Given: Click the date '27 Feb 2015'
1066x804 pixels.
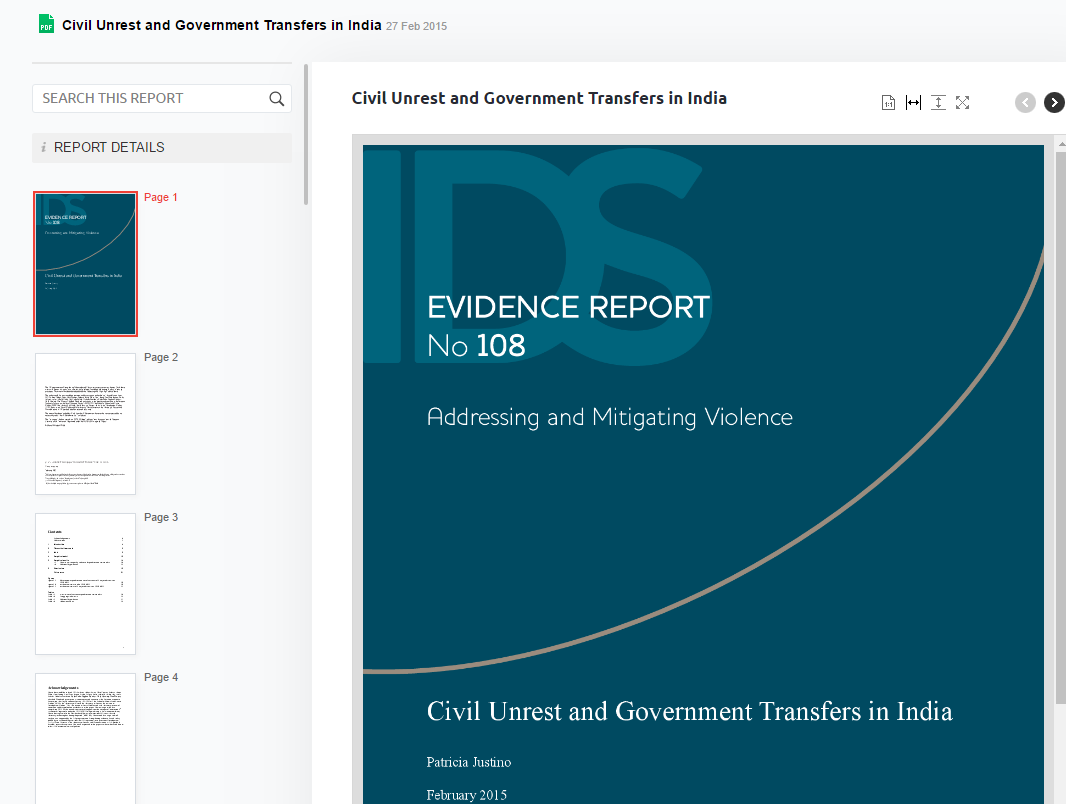Looking at the screenshot, I should pos(417,27).
